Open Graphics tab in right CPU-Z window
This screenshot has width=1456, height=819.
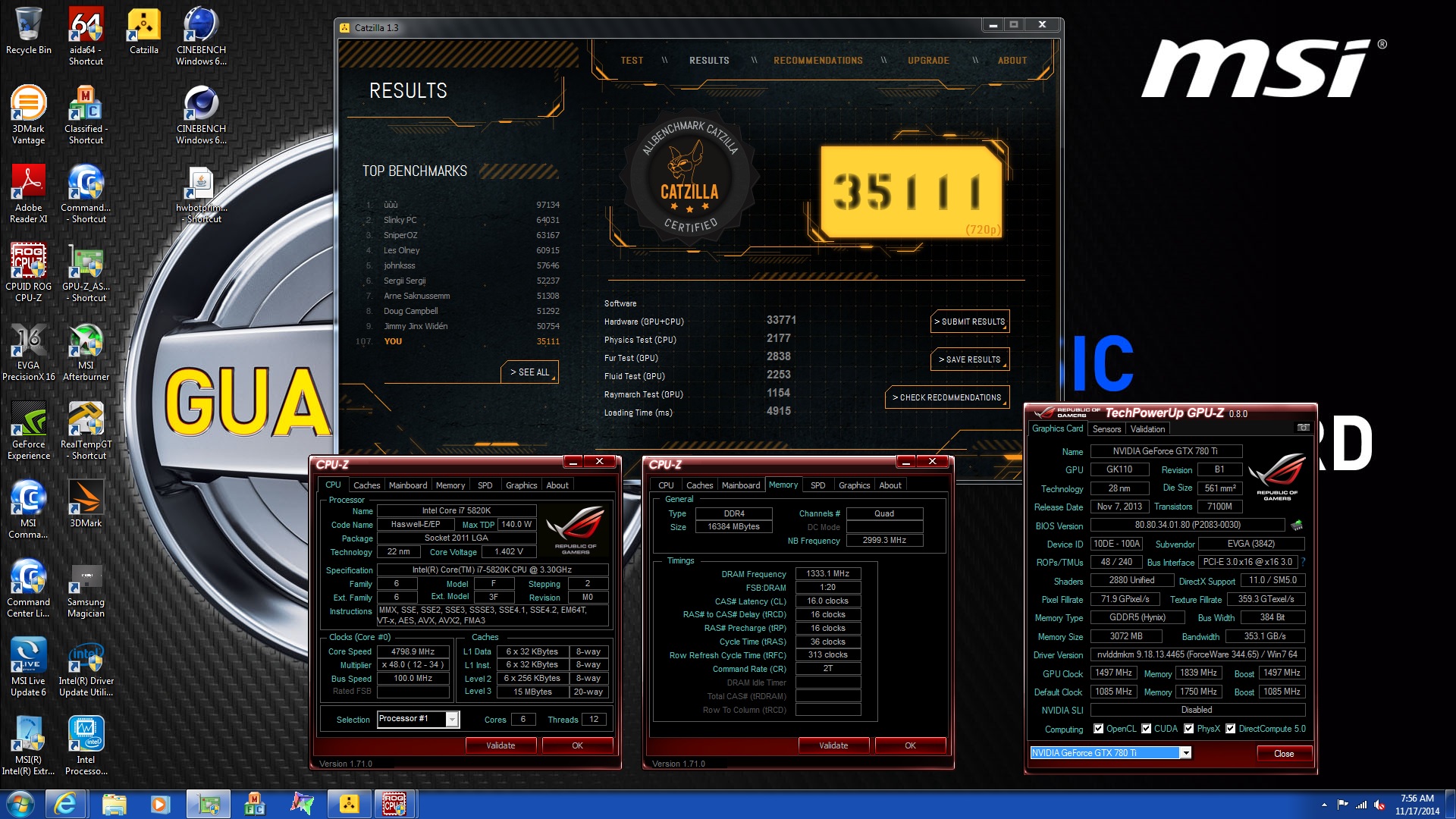click(x=854, y=485)
